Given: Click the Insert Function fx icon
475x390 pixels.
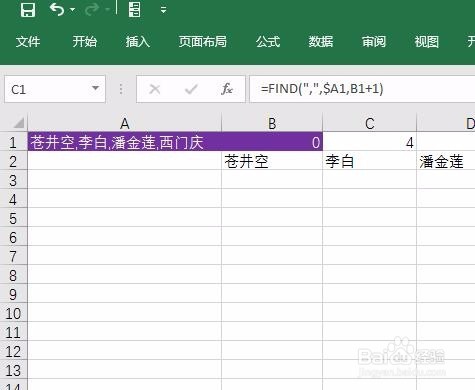Looking at the screenshot, I should pos(227,89).
